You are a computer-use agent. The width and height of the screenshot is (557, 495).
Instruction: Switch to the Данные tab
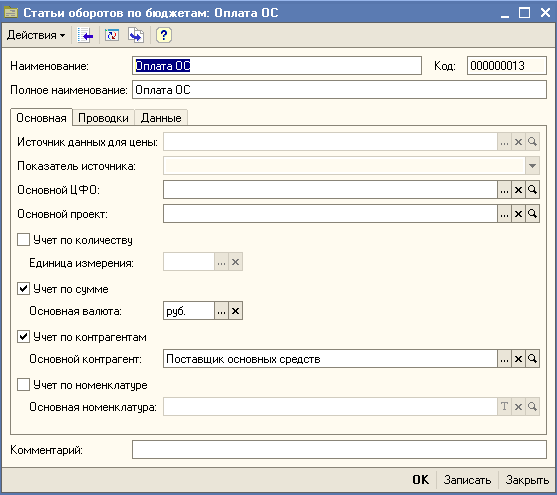pos(161,118)
